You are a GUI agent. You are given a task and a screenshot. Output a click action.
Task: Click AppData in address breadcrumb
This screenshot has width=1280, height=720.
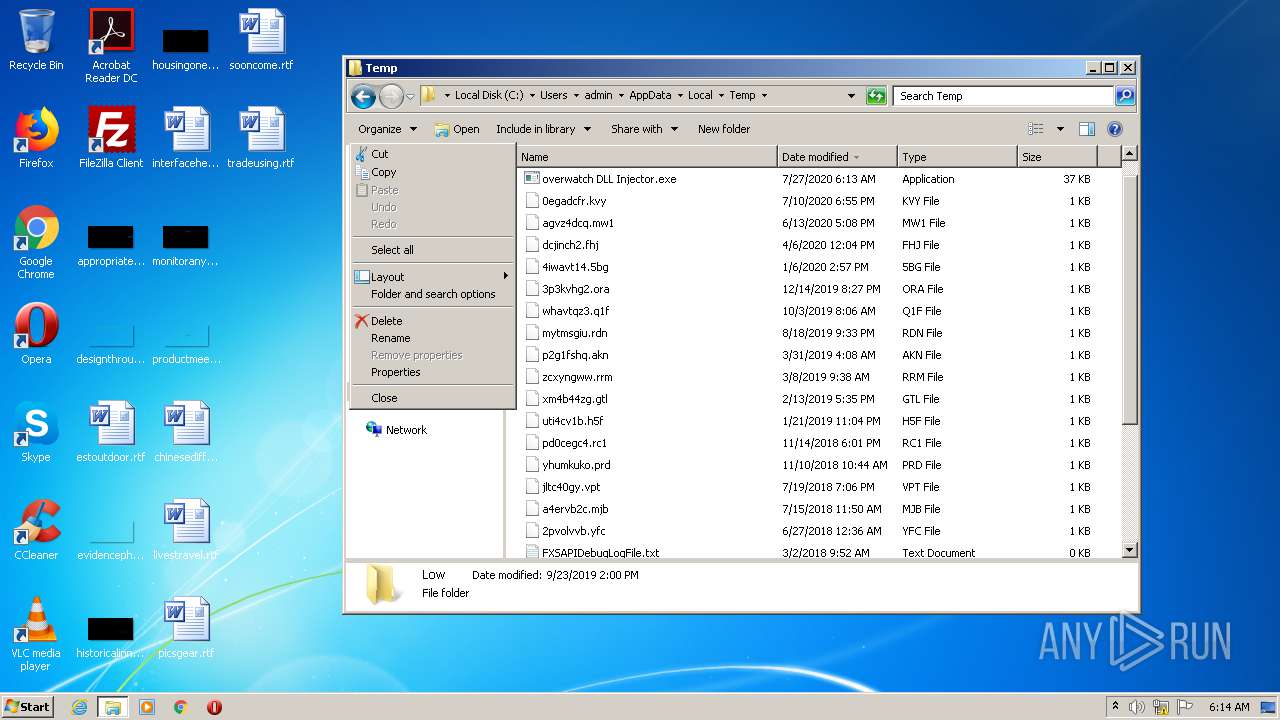point(650,96)
